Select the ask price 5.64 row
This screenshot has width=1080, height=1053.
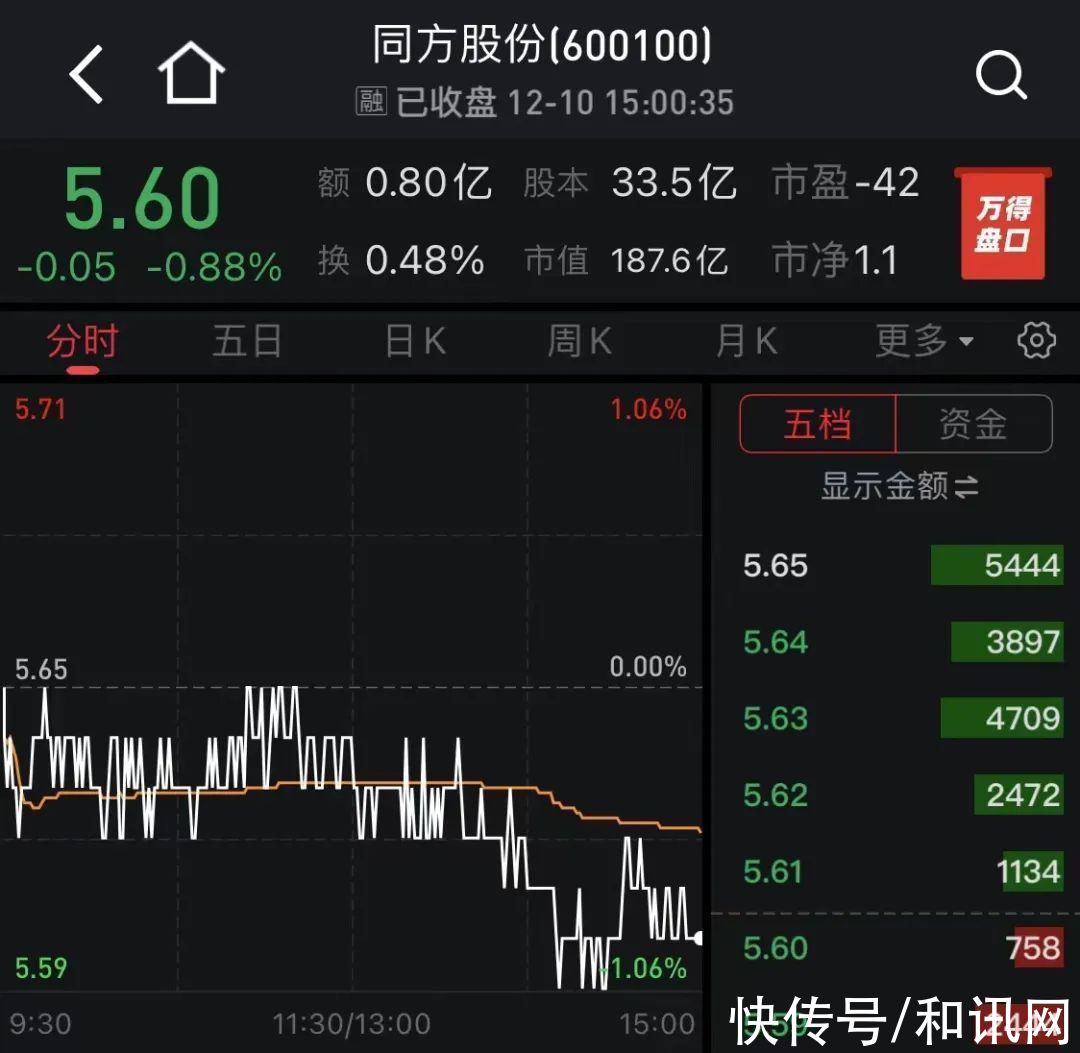902,642
